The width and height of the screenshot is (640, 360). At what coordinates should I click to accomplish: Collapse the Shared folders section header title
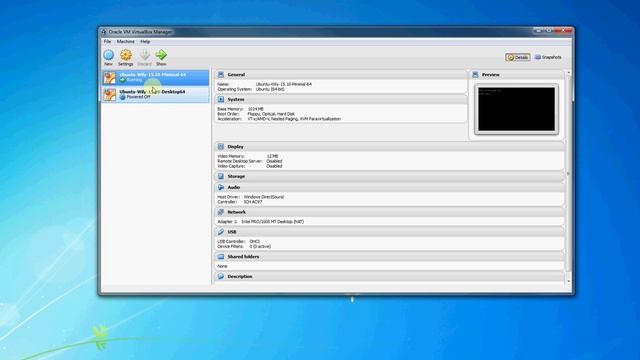coord(243,257)
